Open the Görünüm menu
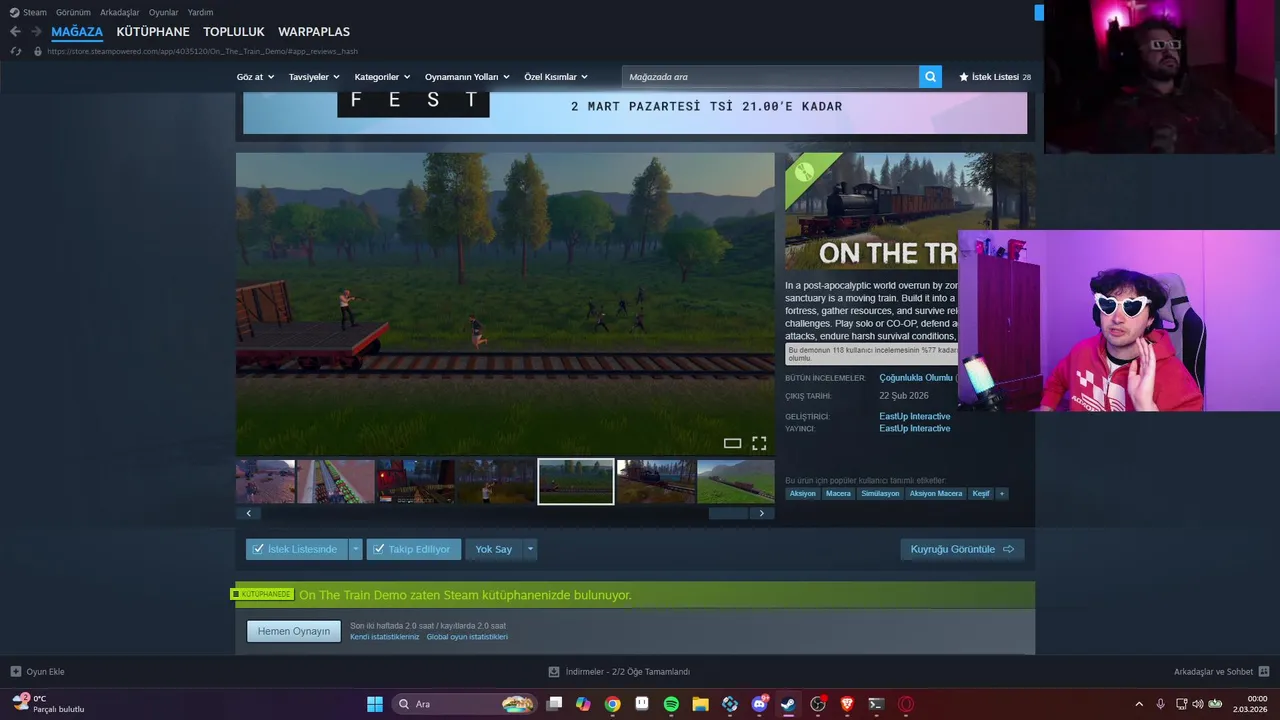This screenshot has height=720, width=1280. pos(73,12)
